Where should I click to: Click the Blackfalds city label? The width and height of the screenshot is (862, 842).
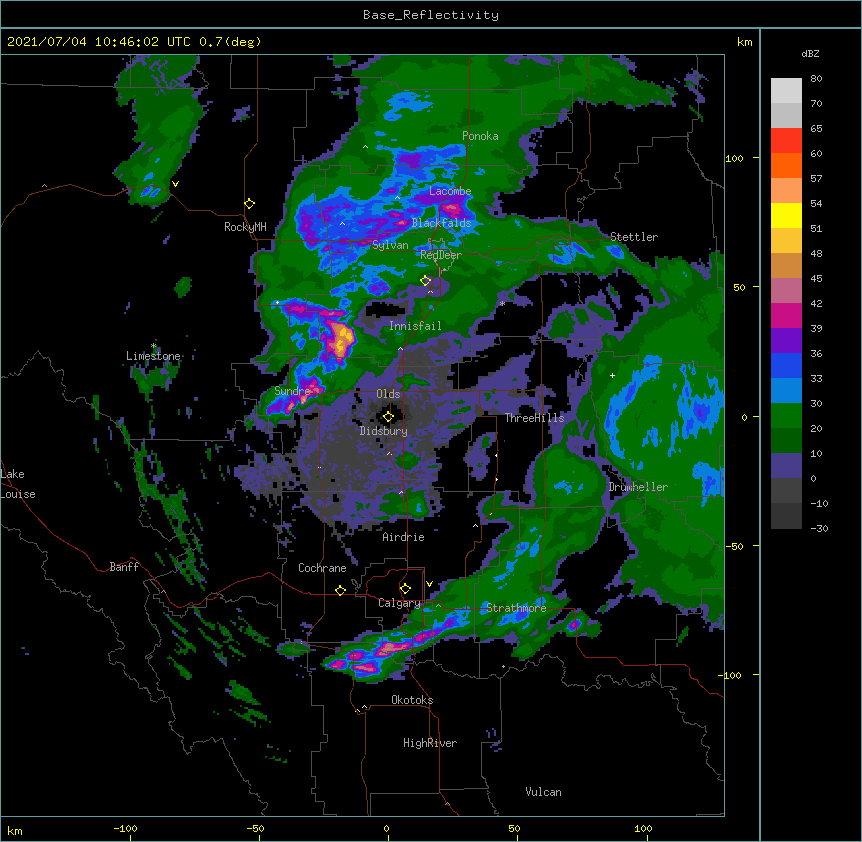[x=441, y=223]
